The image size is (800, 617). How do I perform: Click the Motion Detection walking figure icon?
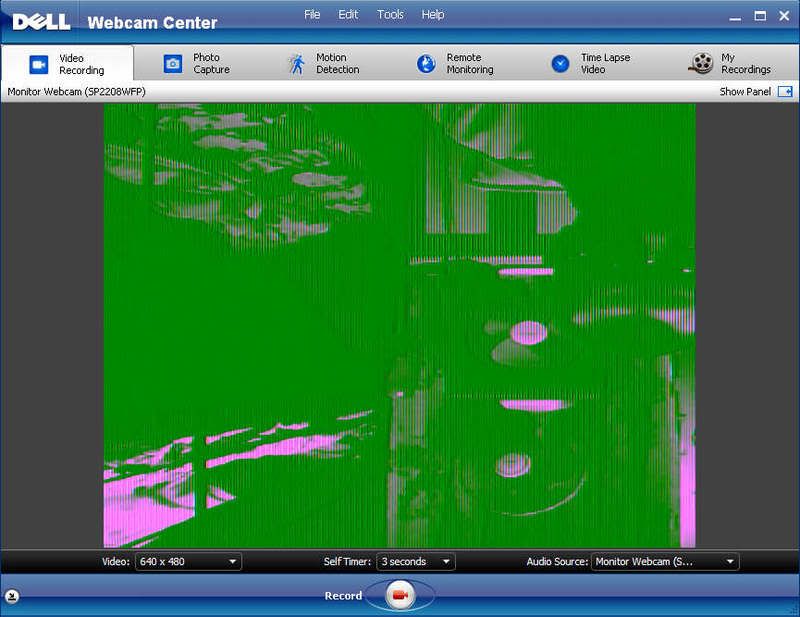296,64
